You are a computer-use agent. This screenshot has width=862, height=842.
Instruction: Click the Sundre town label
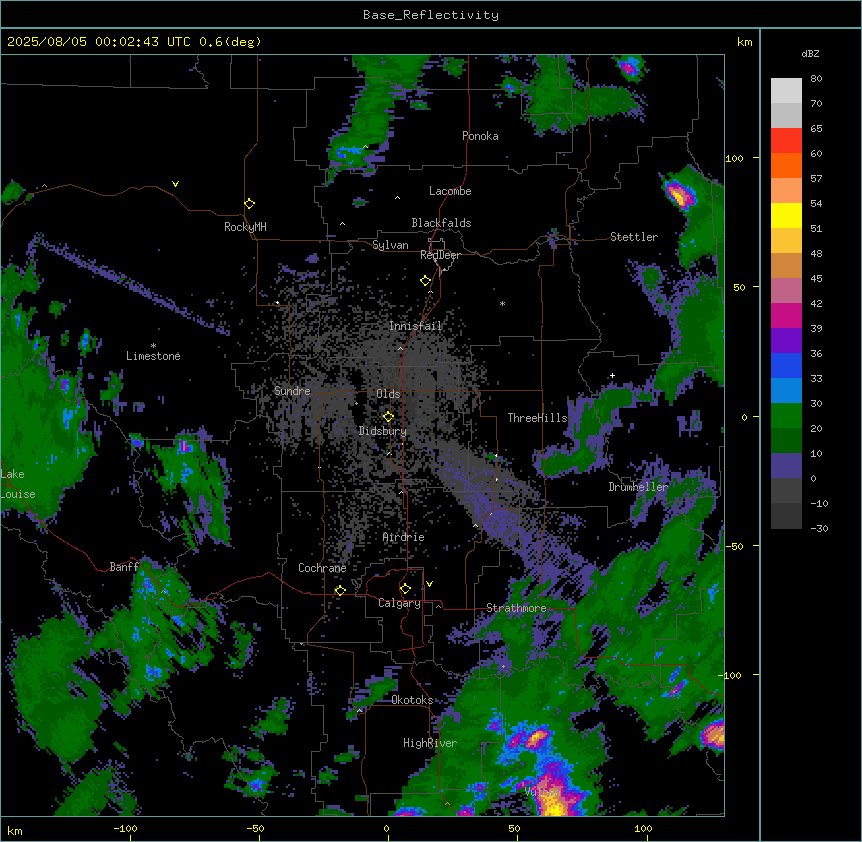pyautogui.click(x=292, y=391)
